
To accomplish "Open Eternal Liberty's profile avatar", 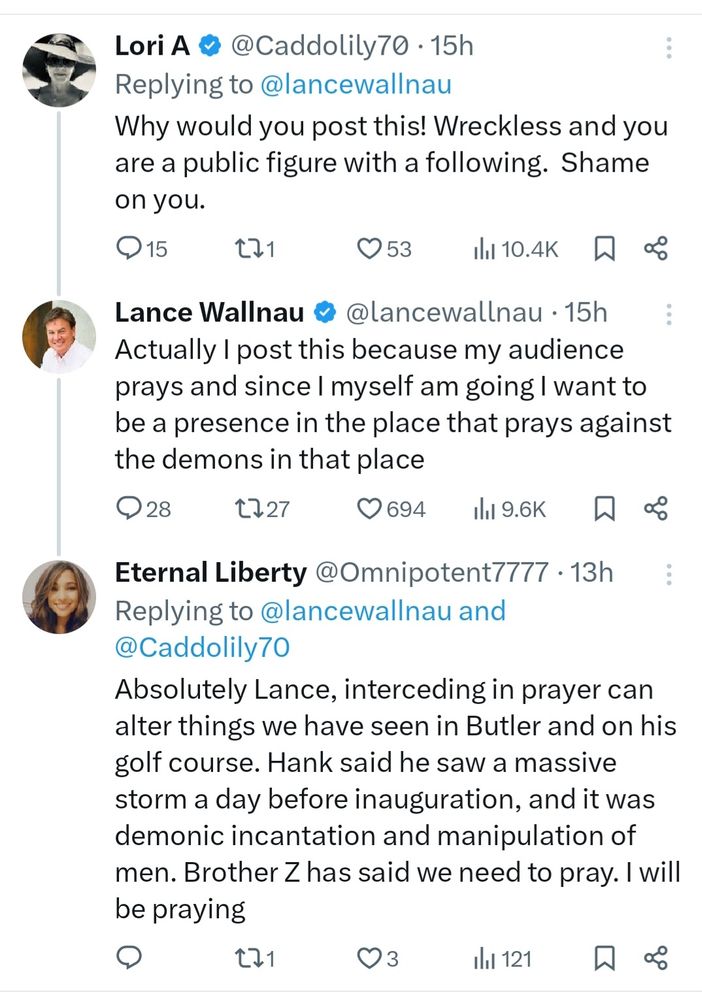I will pos(59,597).
